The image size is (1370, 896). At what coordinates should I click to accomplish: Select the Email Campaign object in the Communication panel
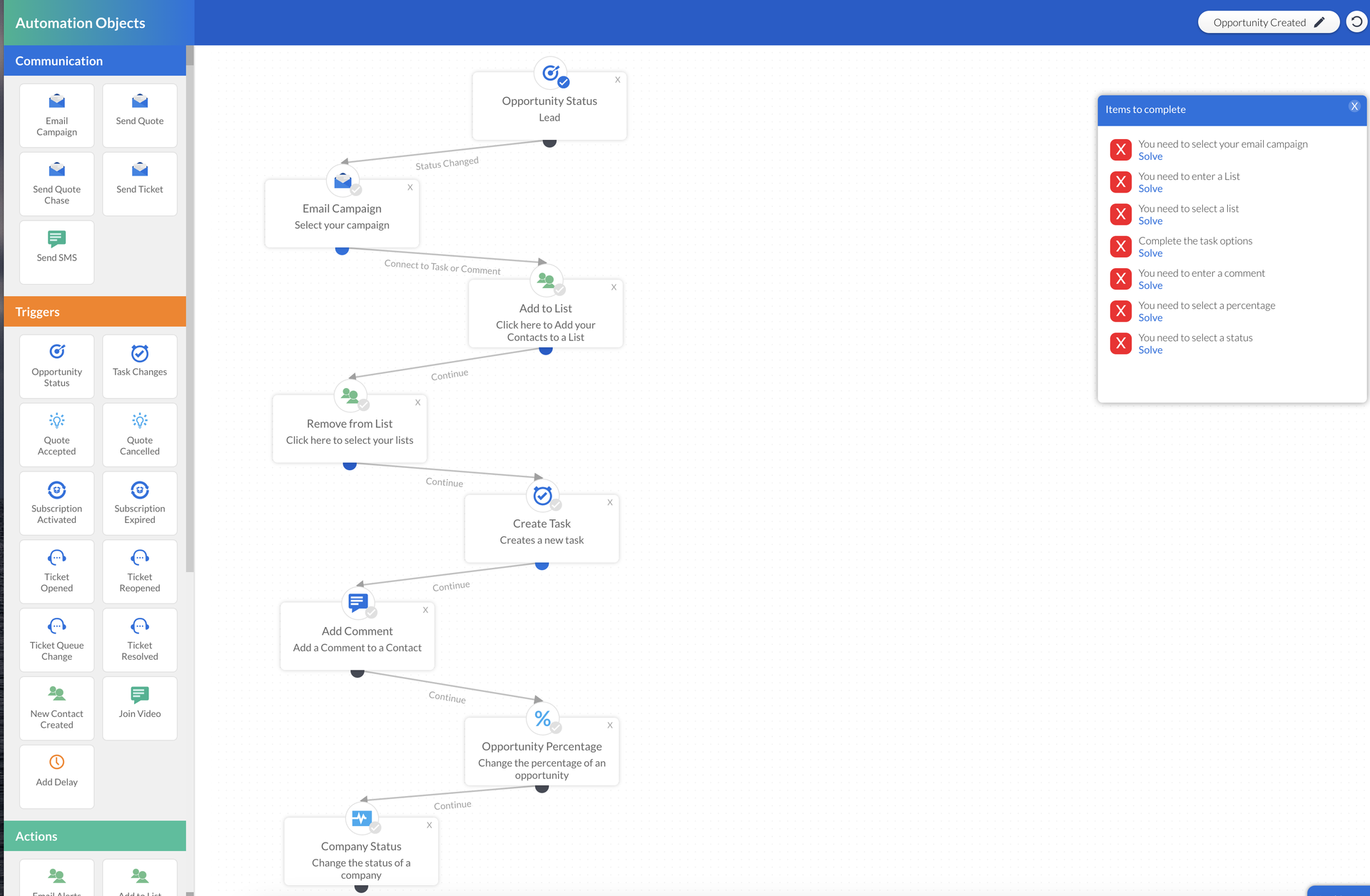[57, 116]
